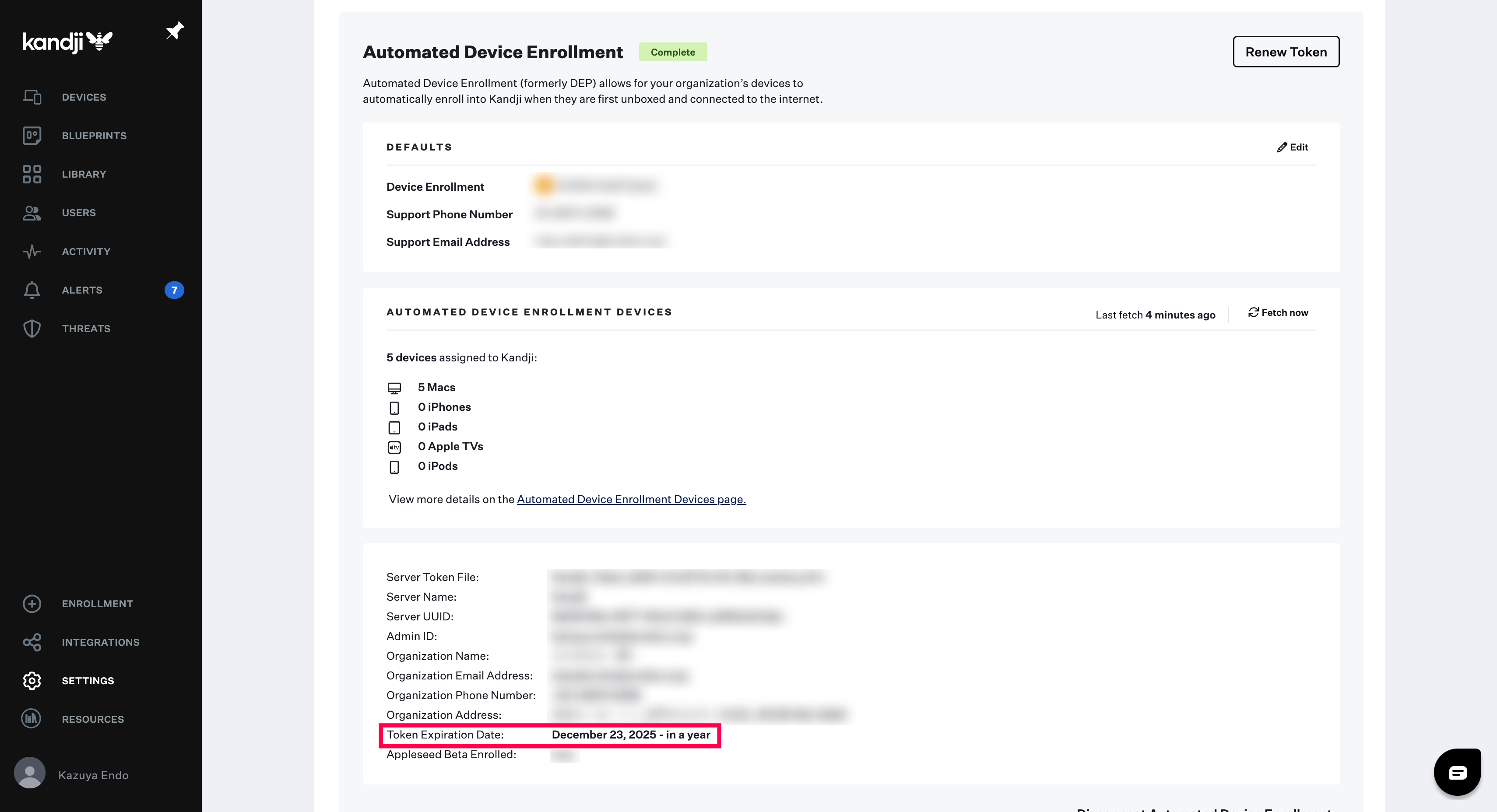The height and width of the screenshot is (812, 1497).
Task: Click the Activity pulse icon
Action: [32, 252]
